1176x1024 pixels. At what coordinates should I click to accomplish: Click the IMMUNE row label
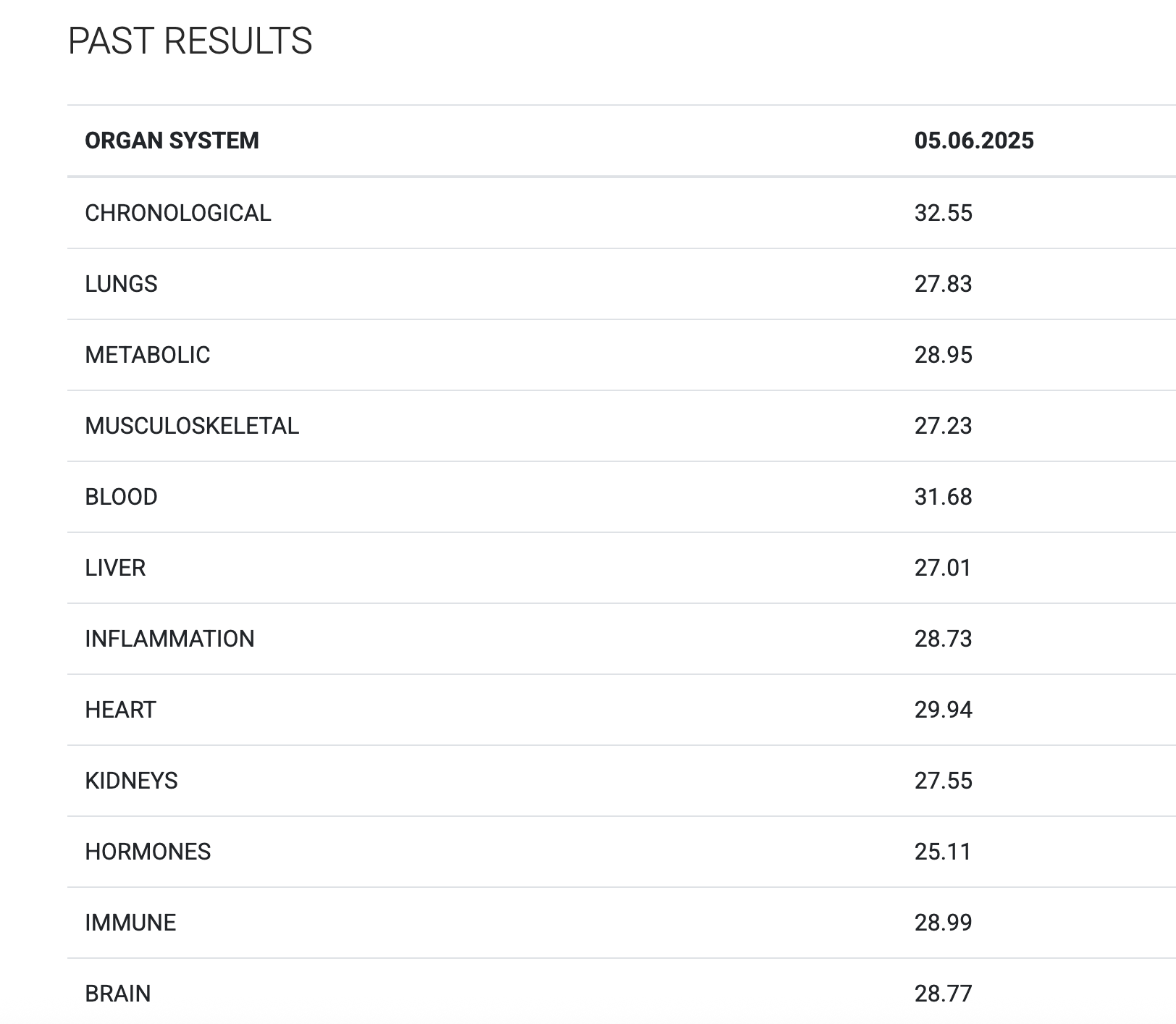(x=130, y=923)
